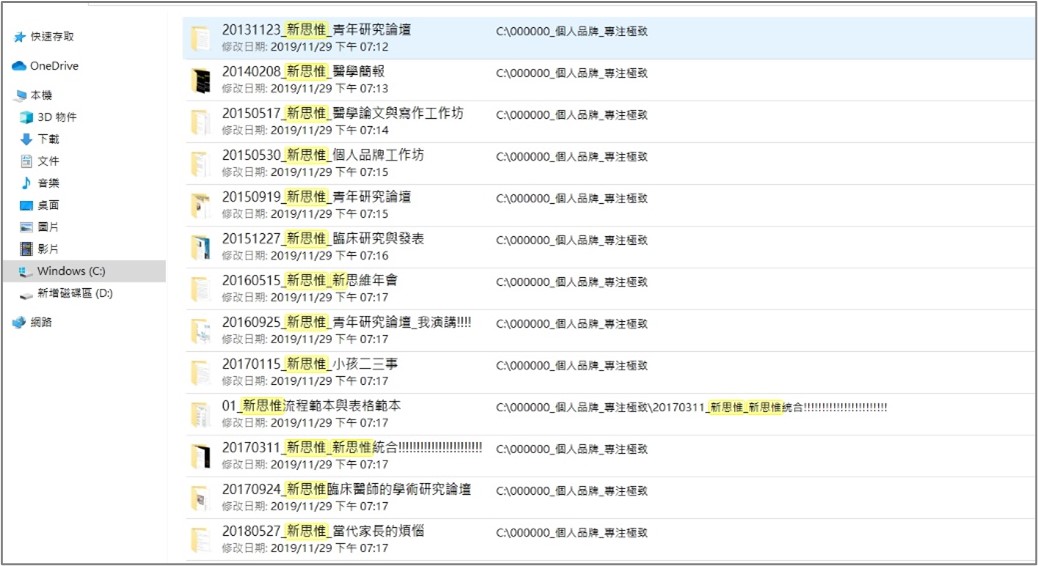This screenshot has height=566, width=1038.
Task: Click the 影片 videos film icon
Action: point(26,249)
